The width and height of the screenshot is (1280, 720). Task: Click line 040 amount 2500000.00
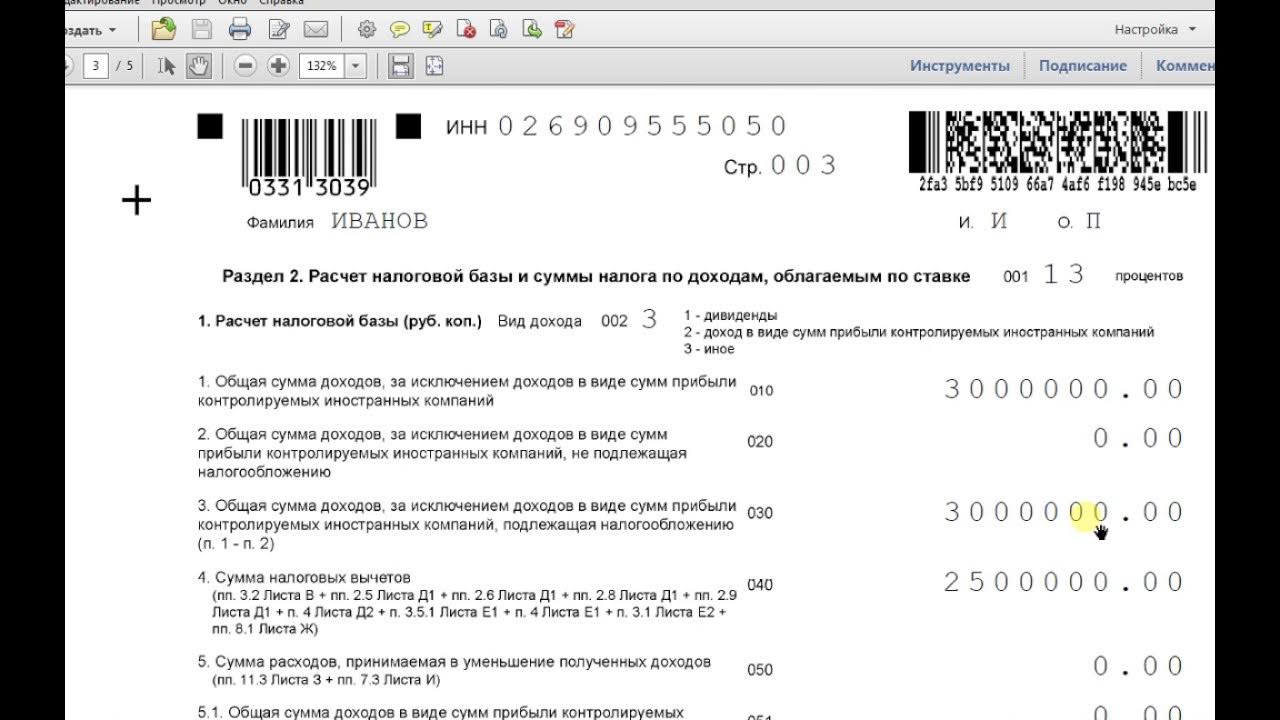(1065, 582)
